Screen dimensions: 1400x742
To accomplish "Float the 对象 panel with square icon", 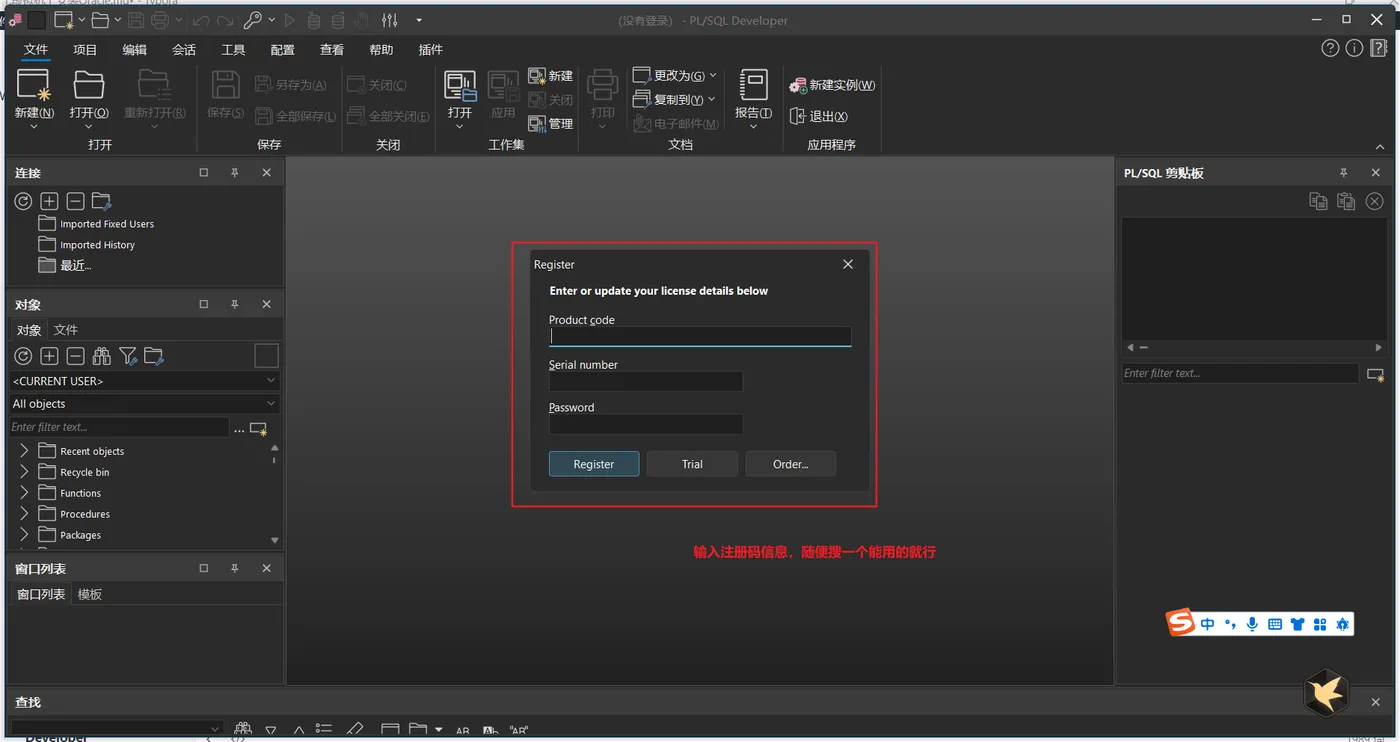I will click(x=204, y=305).
